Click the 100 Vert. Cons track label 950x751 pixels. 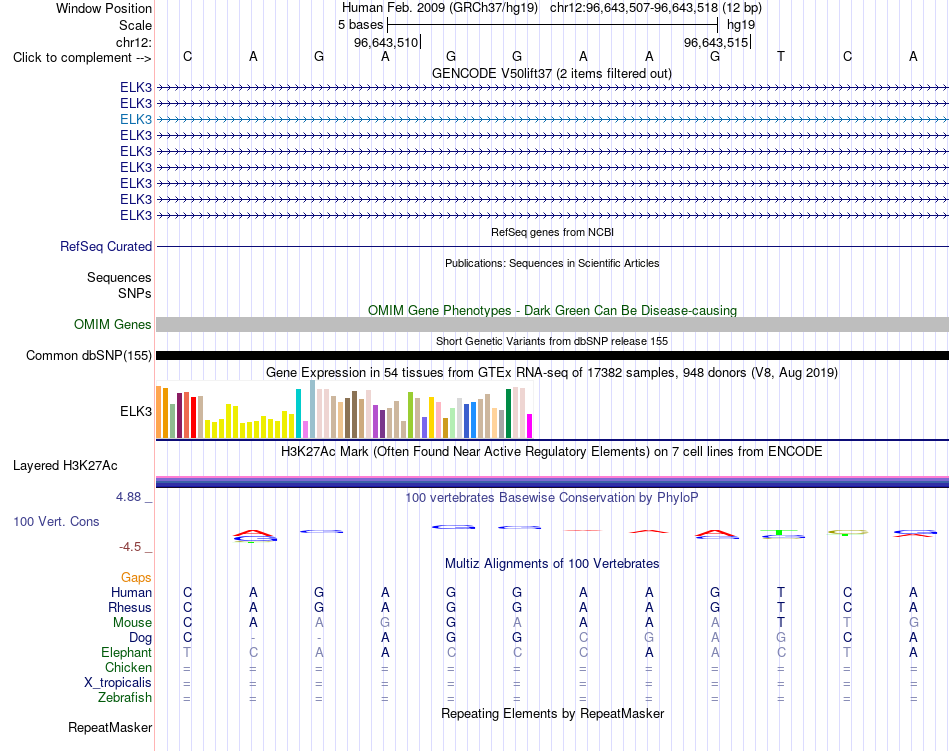(56, 521)
